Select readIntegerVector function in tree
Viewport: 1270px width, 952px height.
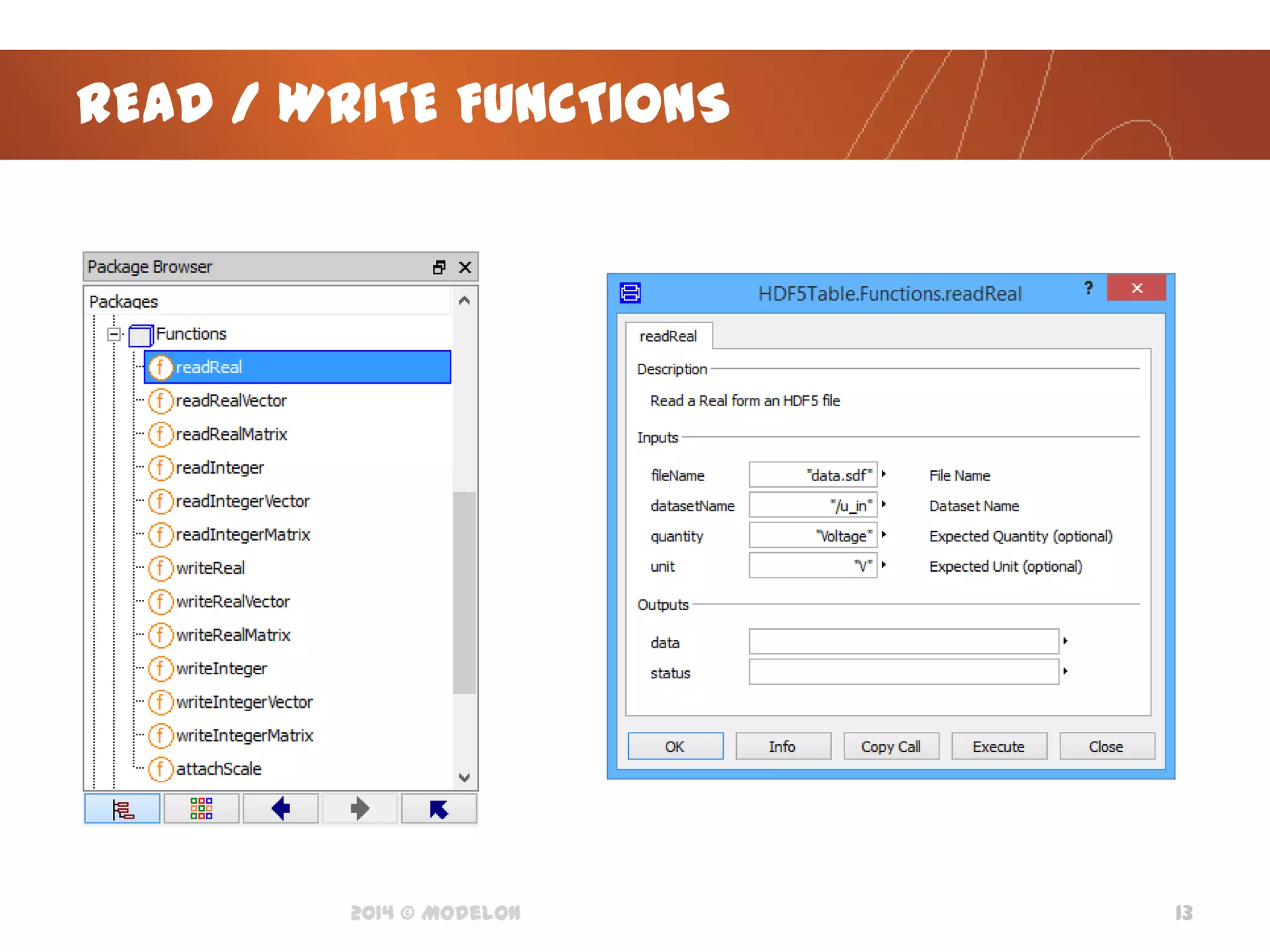tap(242, 501)
